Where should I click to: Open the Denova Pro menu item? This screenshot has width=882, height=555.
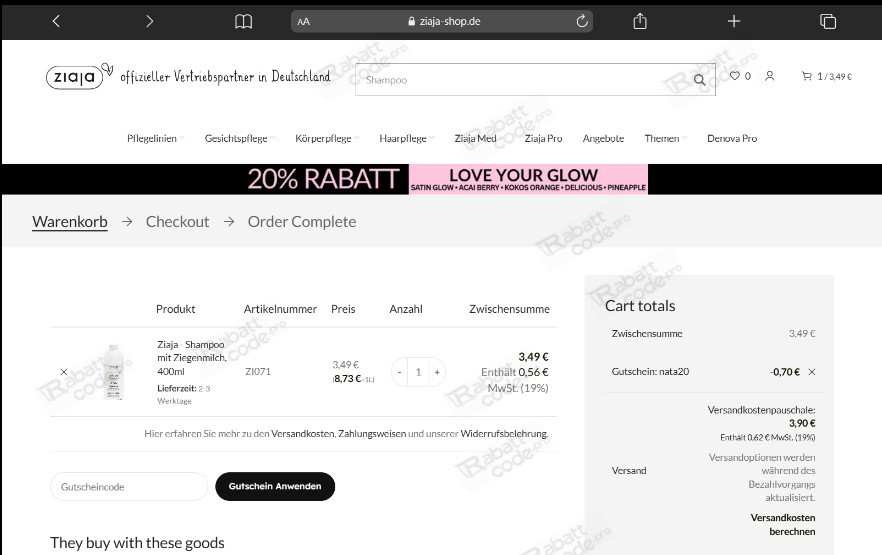click(732, 138)
